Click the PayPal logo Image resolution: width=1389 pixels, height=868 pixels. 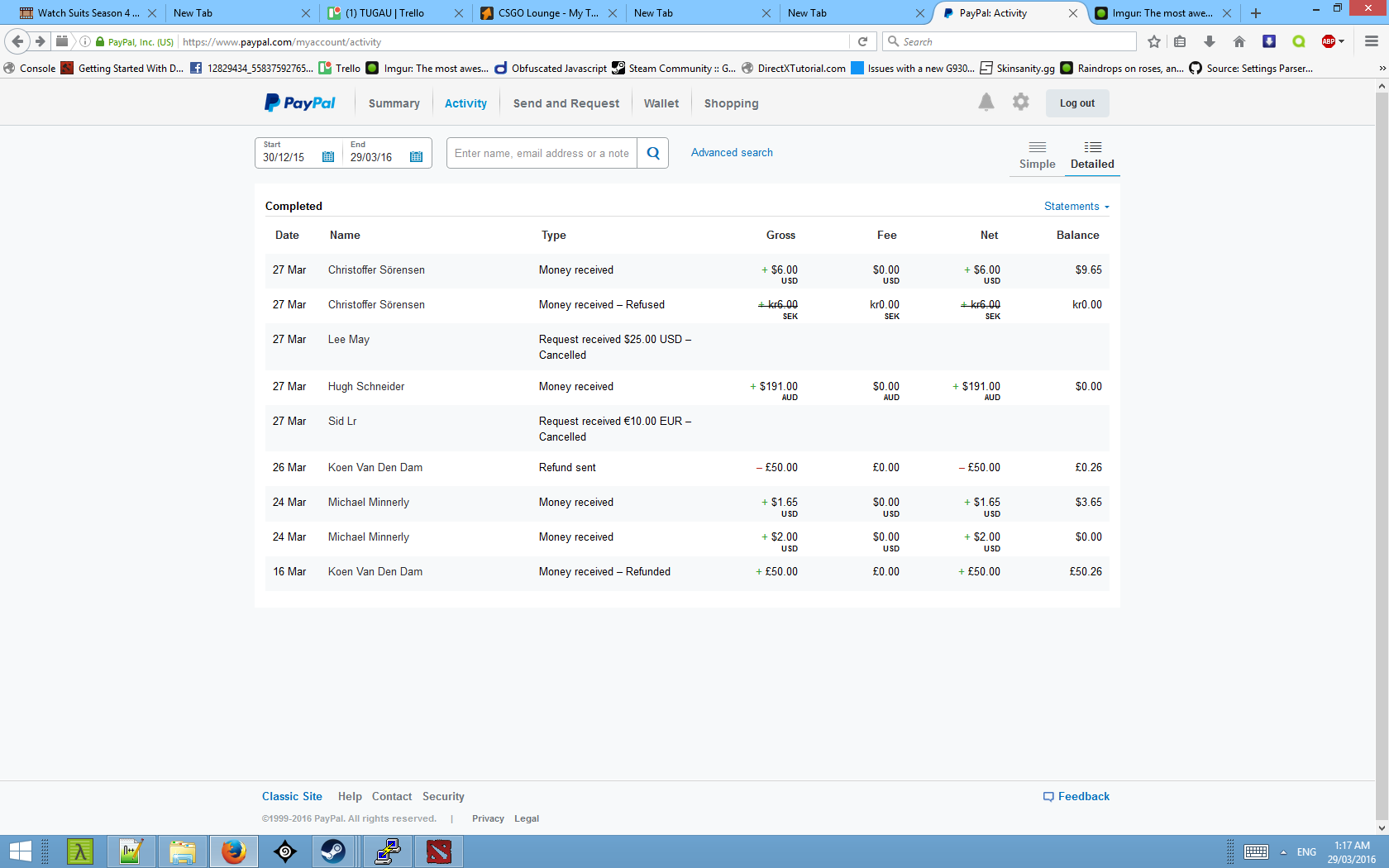[x=300, y=103]
